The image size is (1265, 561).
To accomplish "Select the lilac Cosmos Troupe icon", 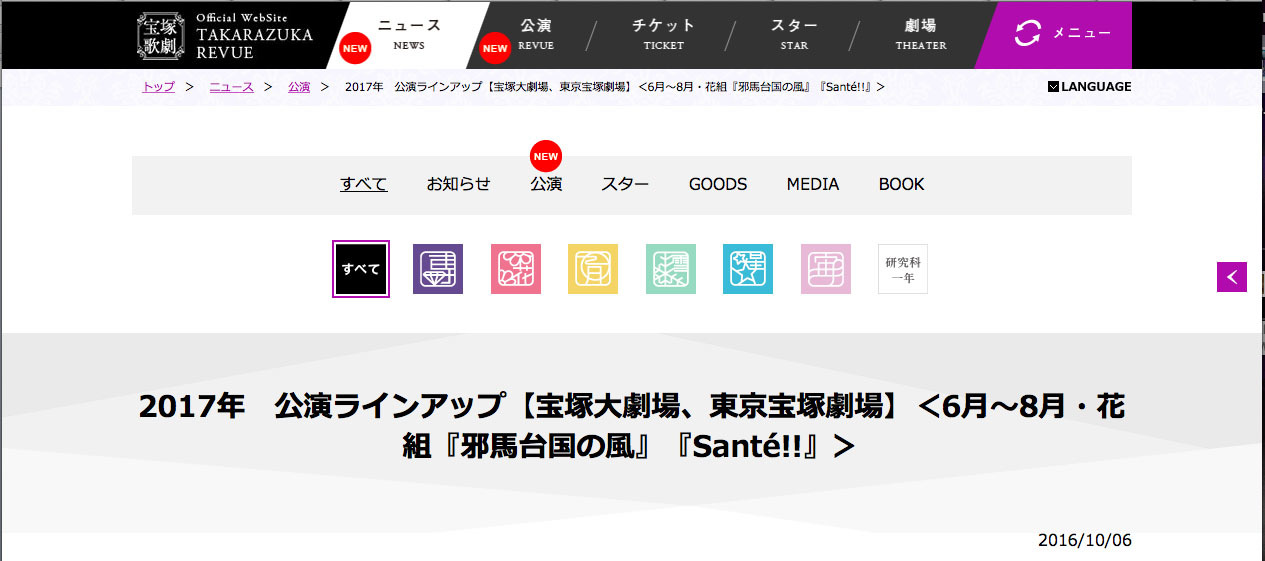I will point(826,269).
